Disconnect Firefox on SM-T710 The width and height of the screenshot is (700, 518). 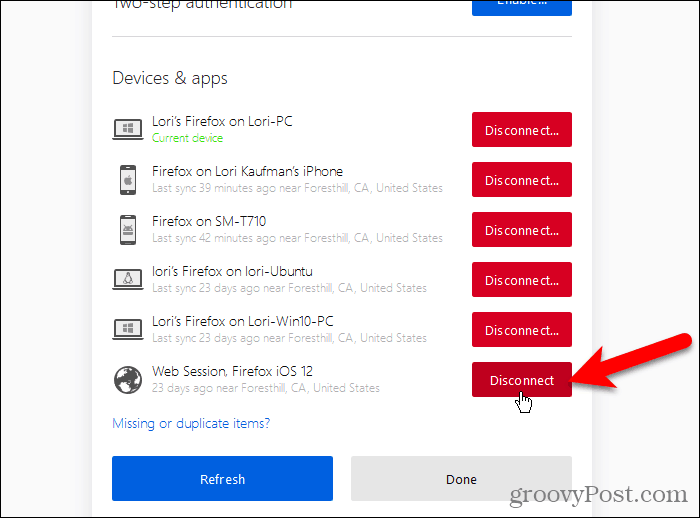coord(522,230)
